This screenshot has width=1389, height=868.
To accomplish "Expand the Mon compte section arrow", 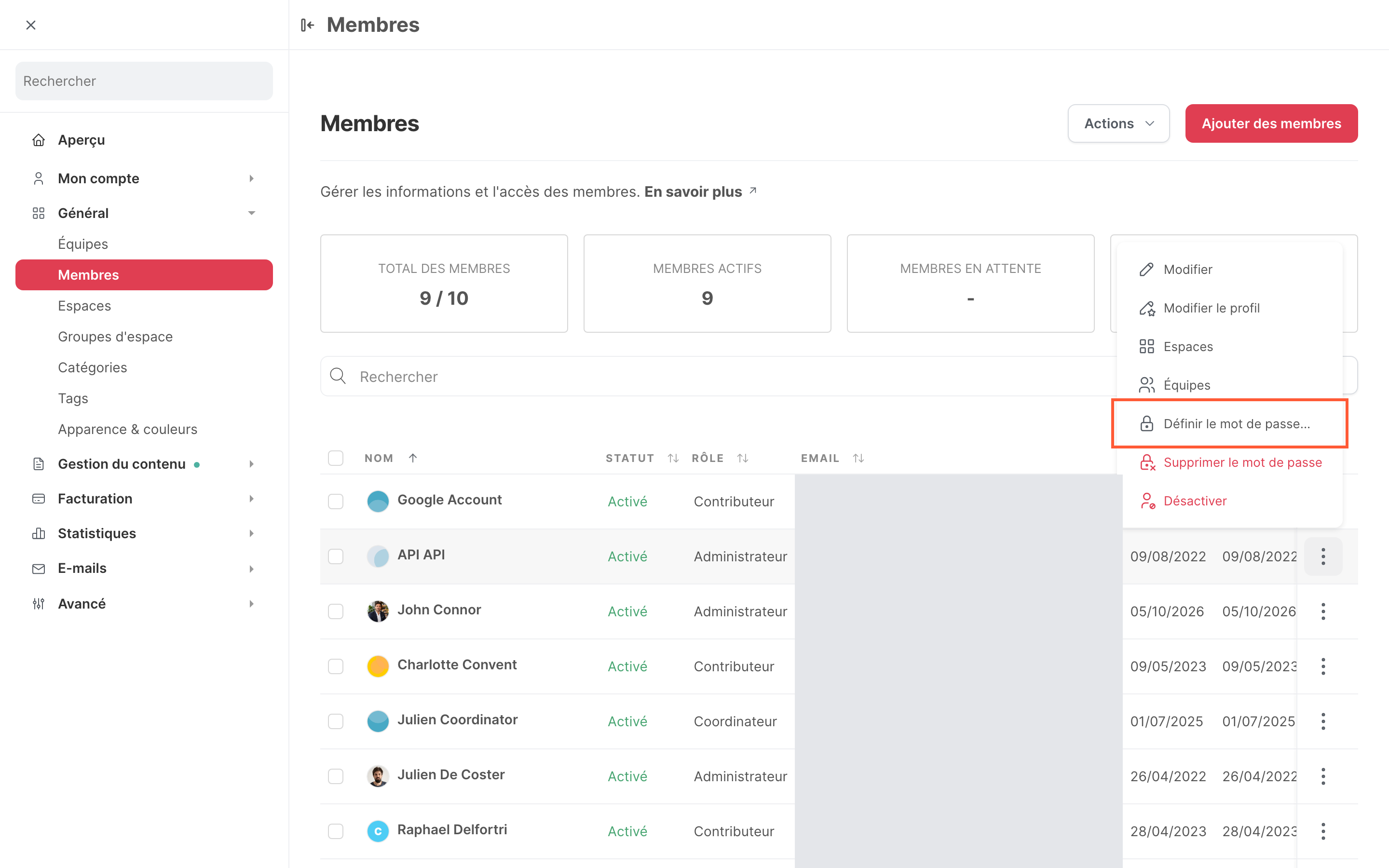I will point(251,178).
